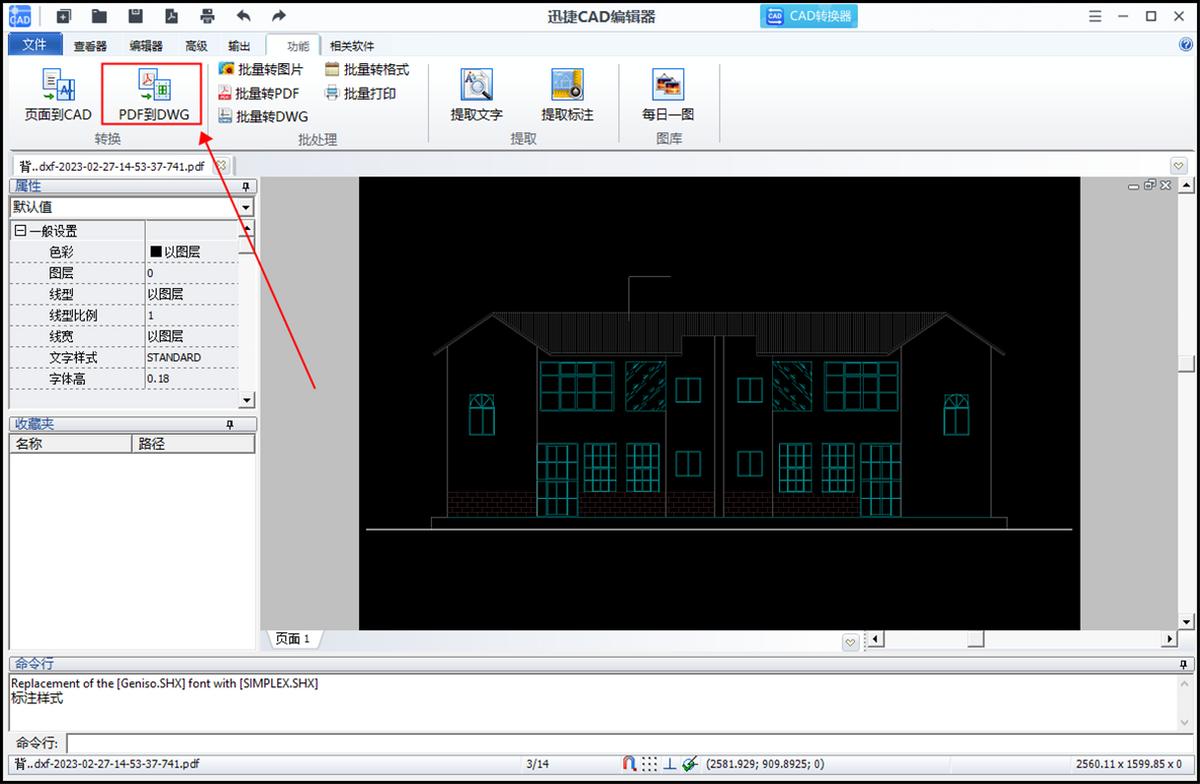Toggle snap mode in the status bar
This screenshot has height=784, width=1200.
point(628,763)
